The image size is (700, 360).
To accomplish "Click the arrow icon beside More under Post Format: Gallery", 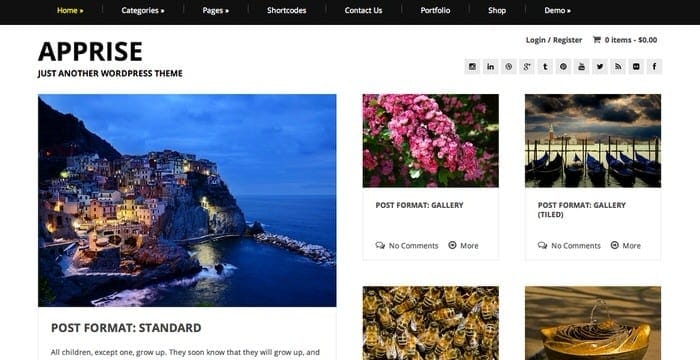I will click(452, 245).
